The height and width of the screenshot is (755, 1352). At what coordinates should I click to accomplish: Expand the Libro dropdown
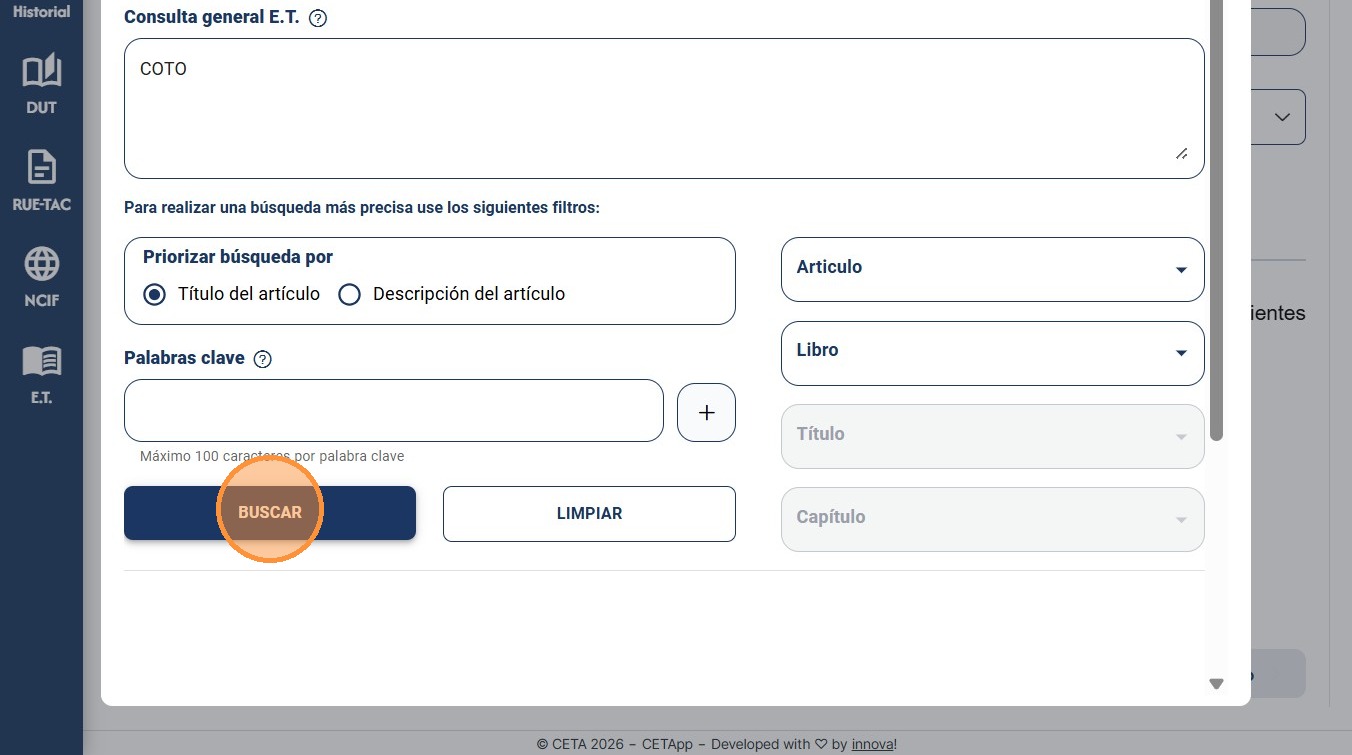(992, 353)
